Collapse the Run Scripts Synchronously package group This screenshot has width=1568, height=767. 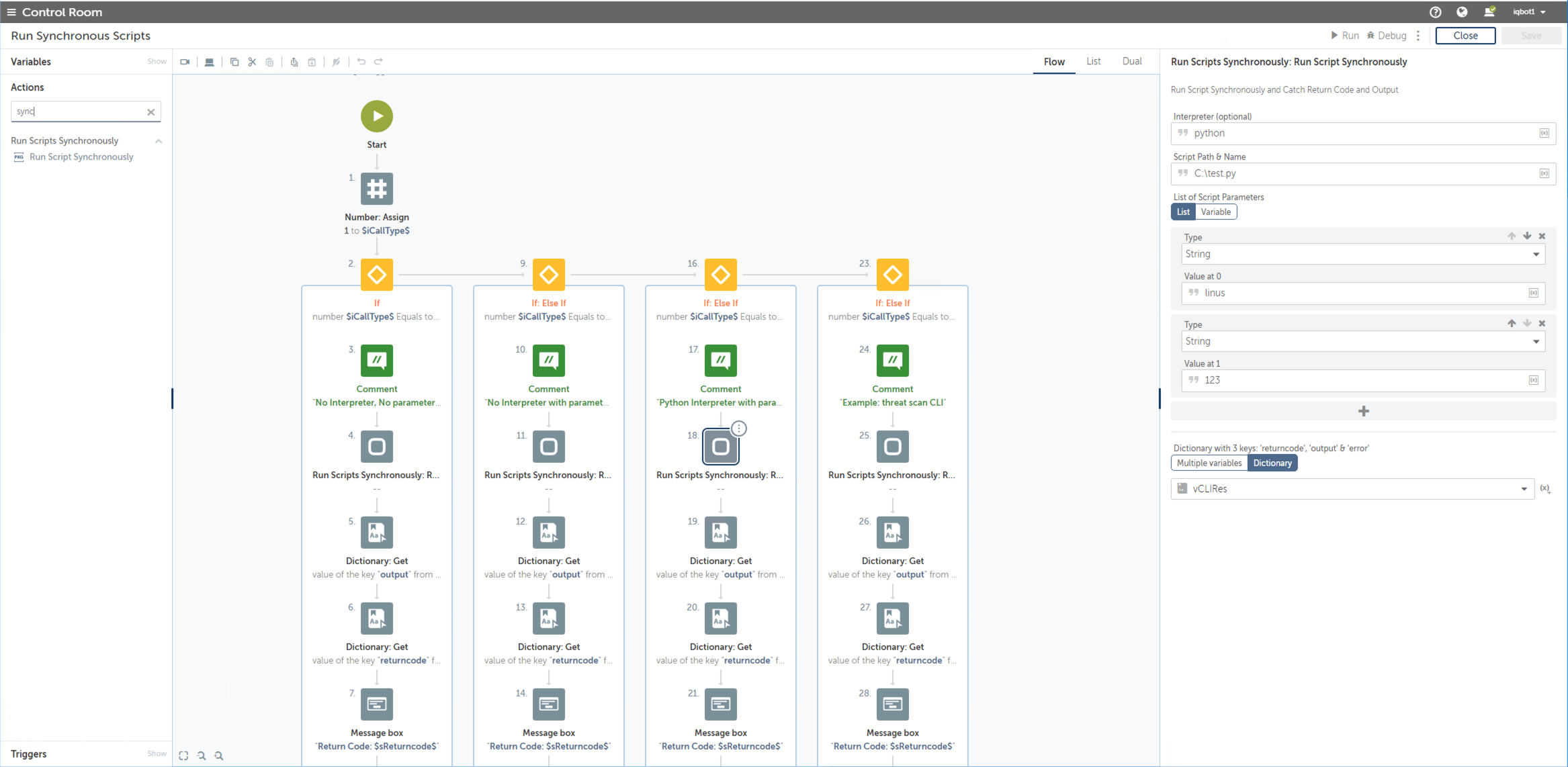(159, 141)
